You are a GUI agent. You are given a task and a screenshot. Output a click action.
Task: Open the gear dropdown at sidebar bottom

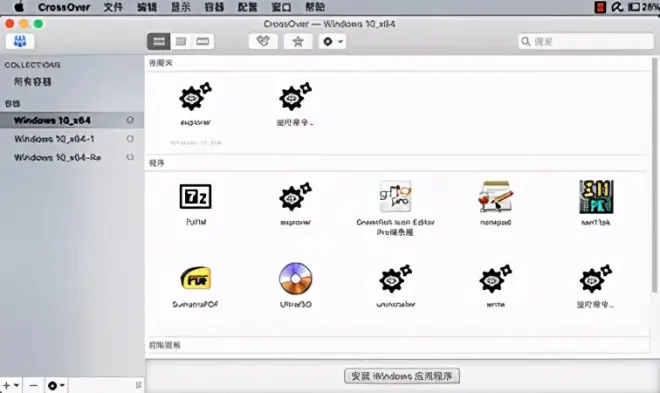click(x=56, y=385)
